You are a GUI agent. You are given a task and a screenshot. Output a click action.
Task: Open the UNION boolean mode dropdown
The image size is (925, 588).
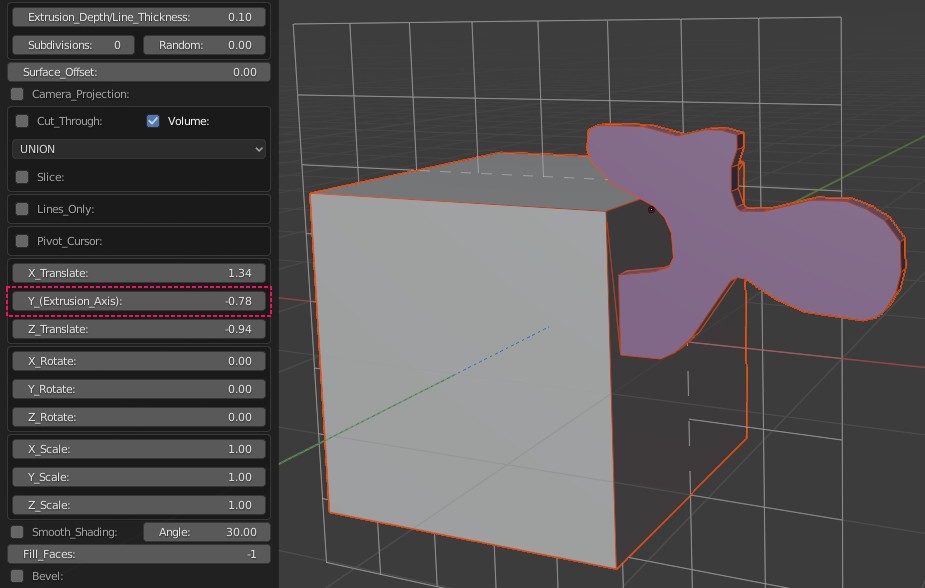(x=139, y=149)
